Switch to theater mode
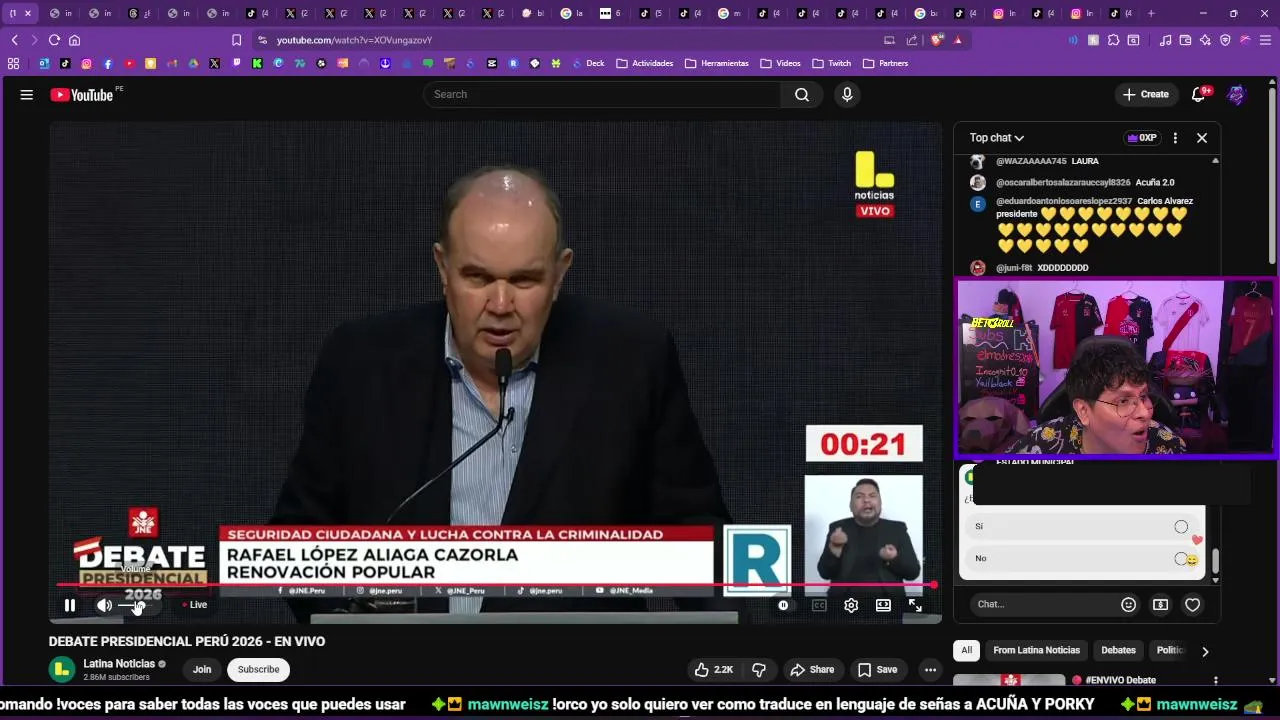This screenshot has height=720, width=1280. [x=883, y=605]
